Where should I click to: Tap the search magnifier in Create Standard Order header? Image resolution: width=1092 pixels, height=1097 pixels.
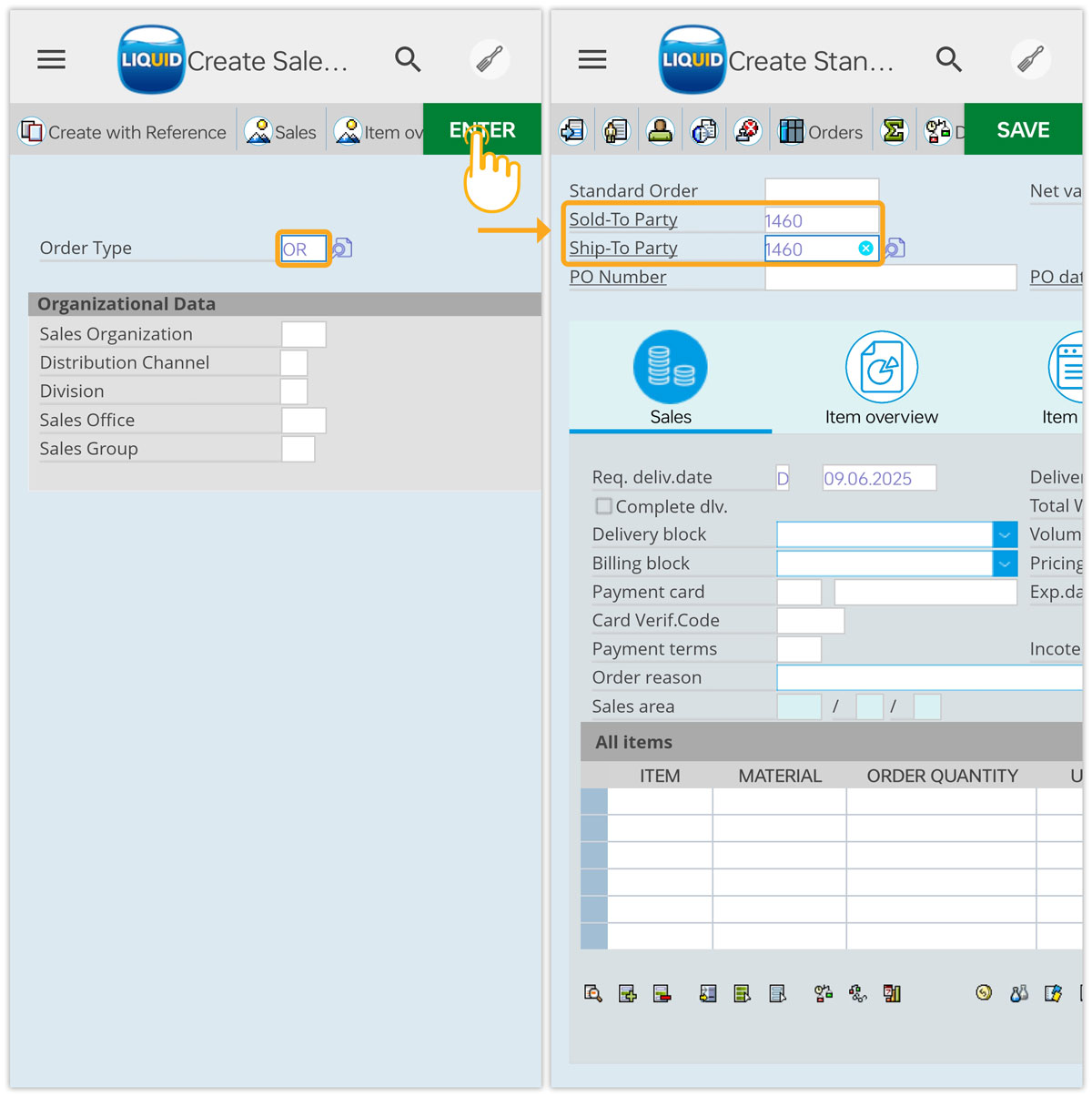pyautogui.click(x=949, y=60)
